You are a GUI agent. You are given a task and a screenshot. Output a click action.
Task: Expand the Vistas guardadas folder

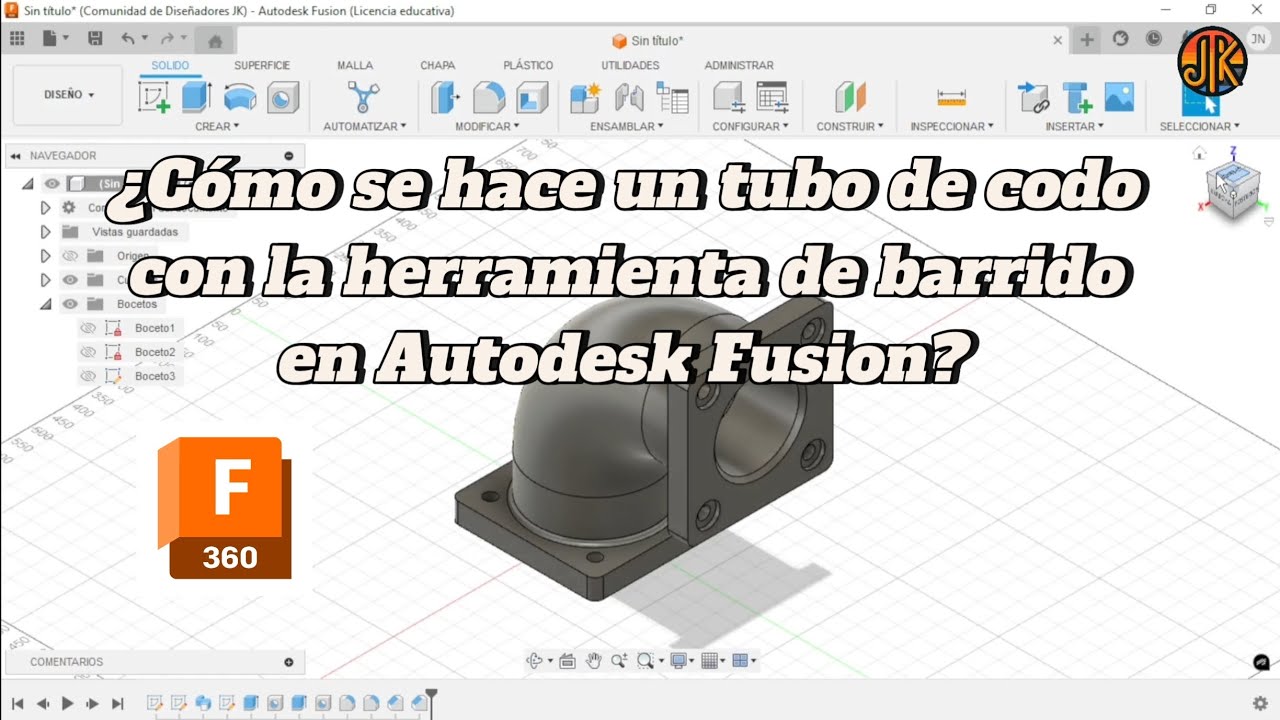click(45, 232)
